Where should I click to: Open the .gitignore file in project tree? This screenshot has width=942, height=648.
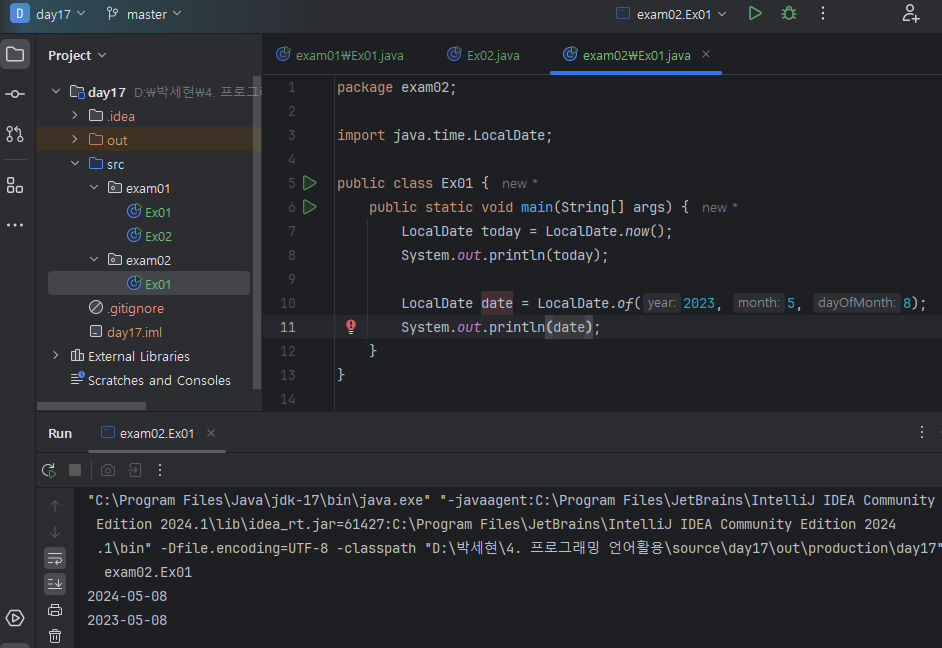pyautogui.click(x=135, y=308)
